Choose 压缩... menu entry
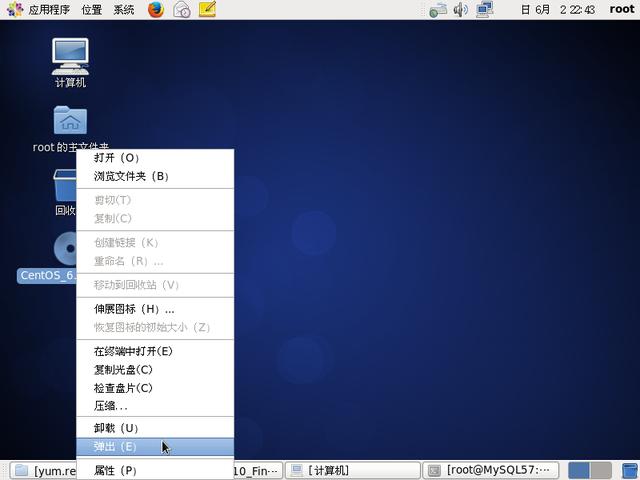The width and height of the screenshot is (640, 480). coord(155,406)
